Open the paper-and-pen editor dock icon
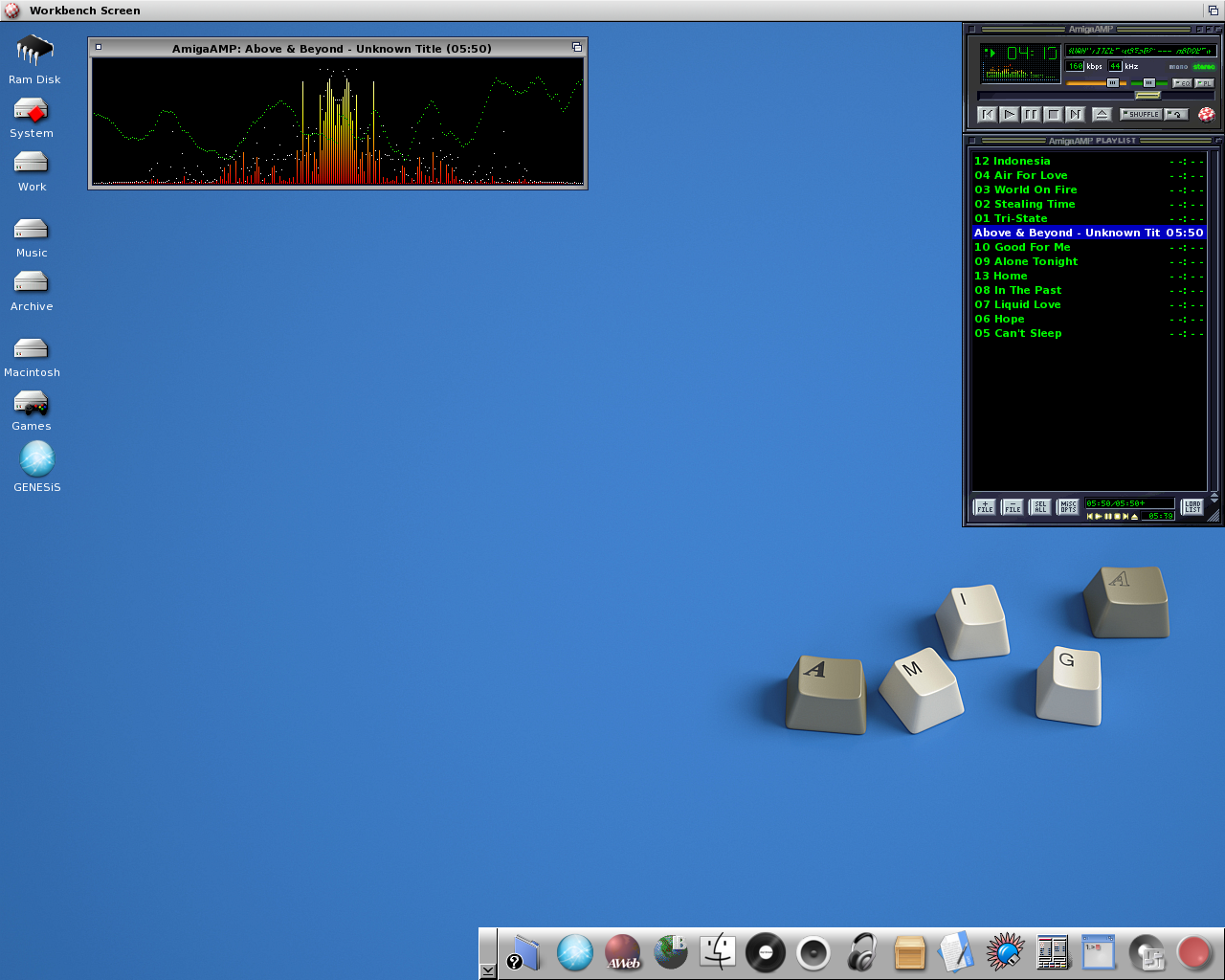 tap(957, 953)
